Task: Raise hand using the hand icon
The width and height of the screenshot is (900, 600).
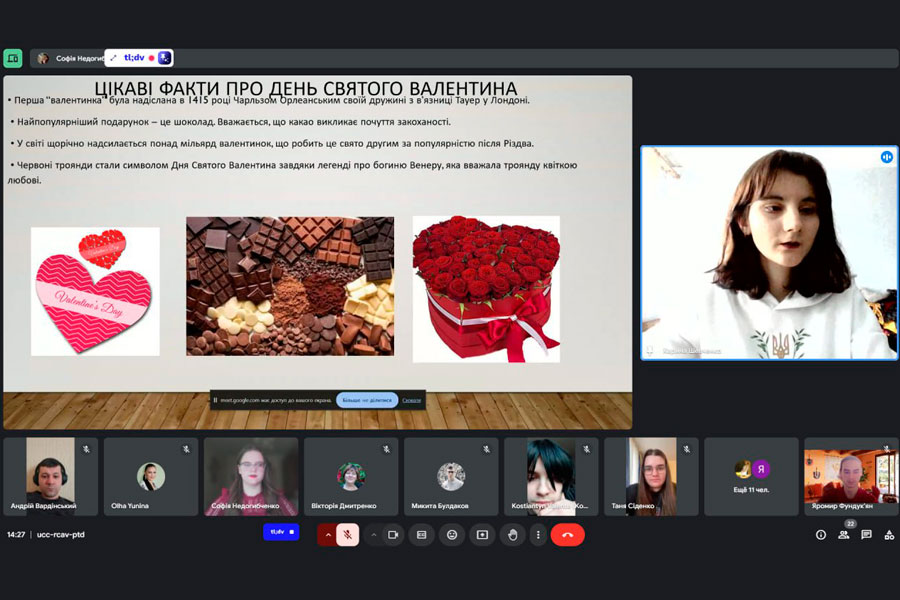Action: pos(512,535)
